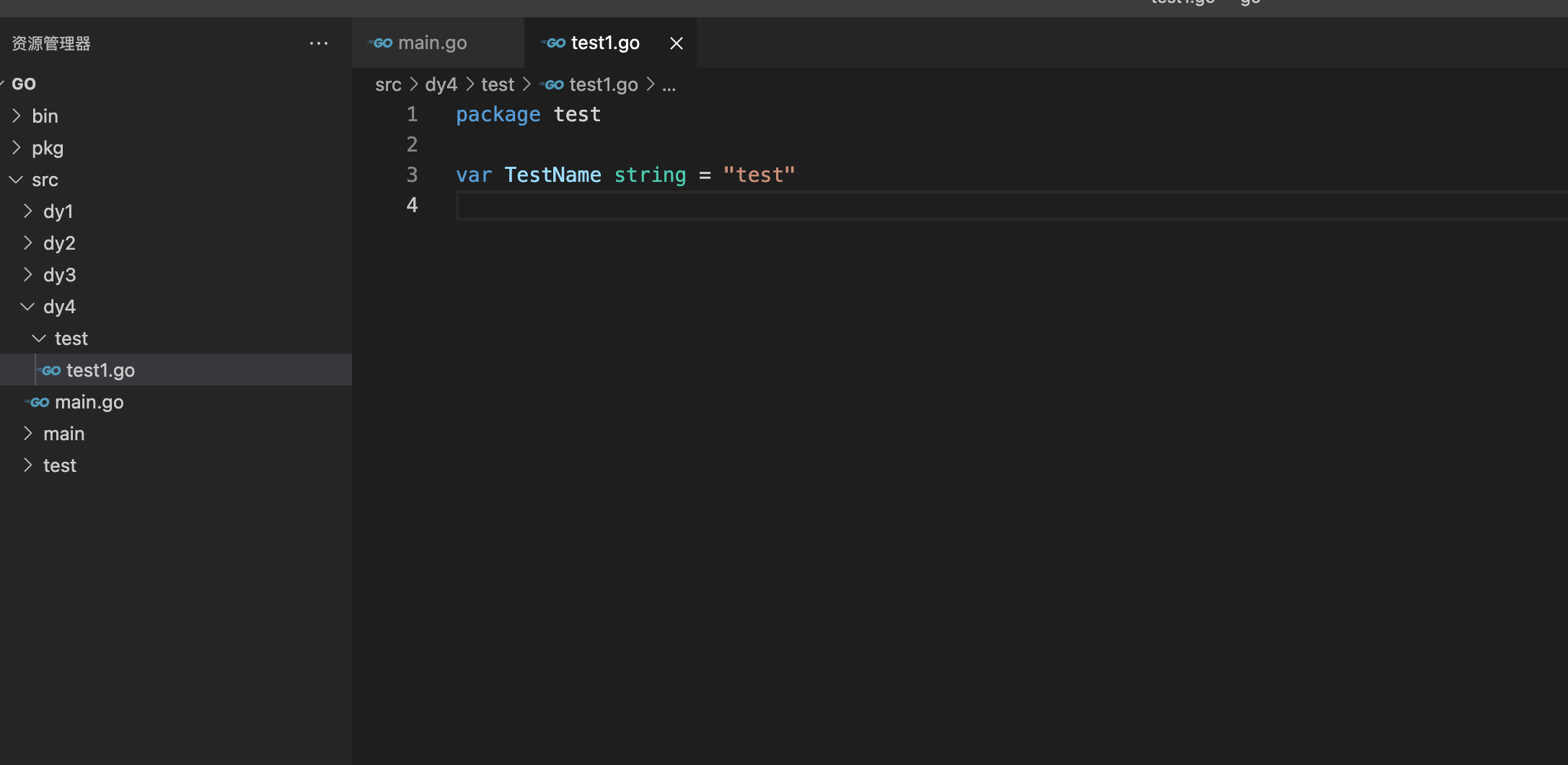Viewport: 1568px width, 765px height.
Task: Click the Go file icon beside main.go in explorer
Action: [37, 402]
